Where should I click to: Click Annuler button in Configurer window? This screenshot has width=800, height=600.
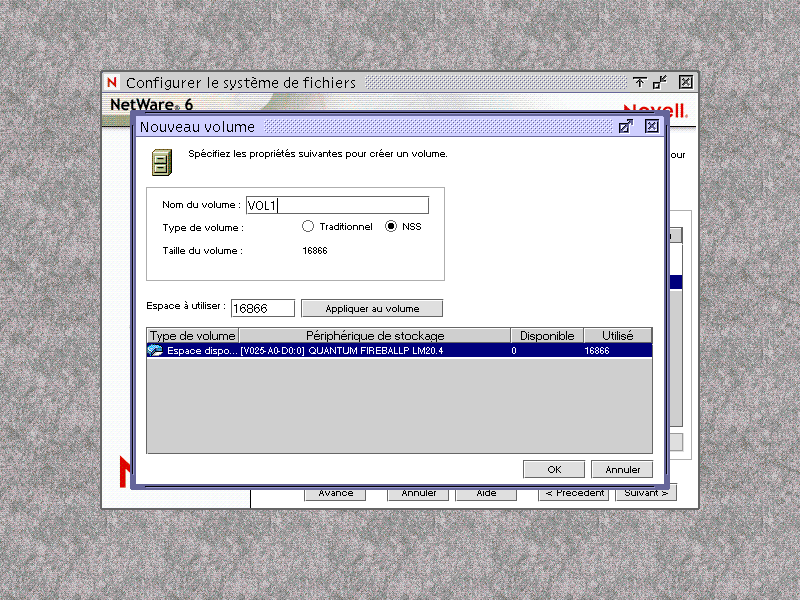tap(418, 493)
